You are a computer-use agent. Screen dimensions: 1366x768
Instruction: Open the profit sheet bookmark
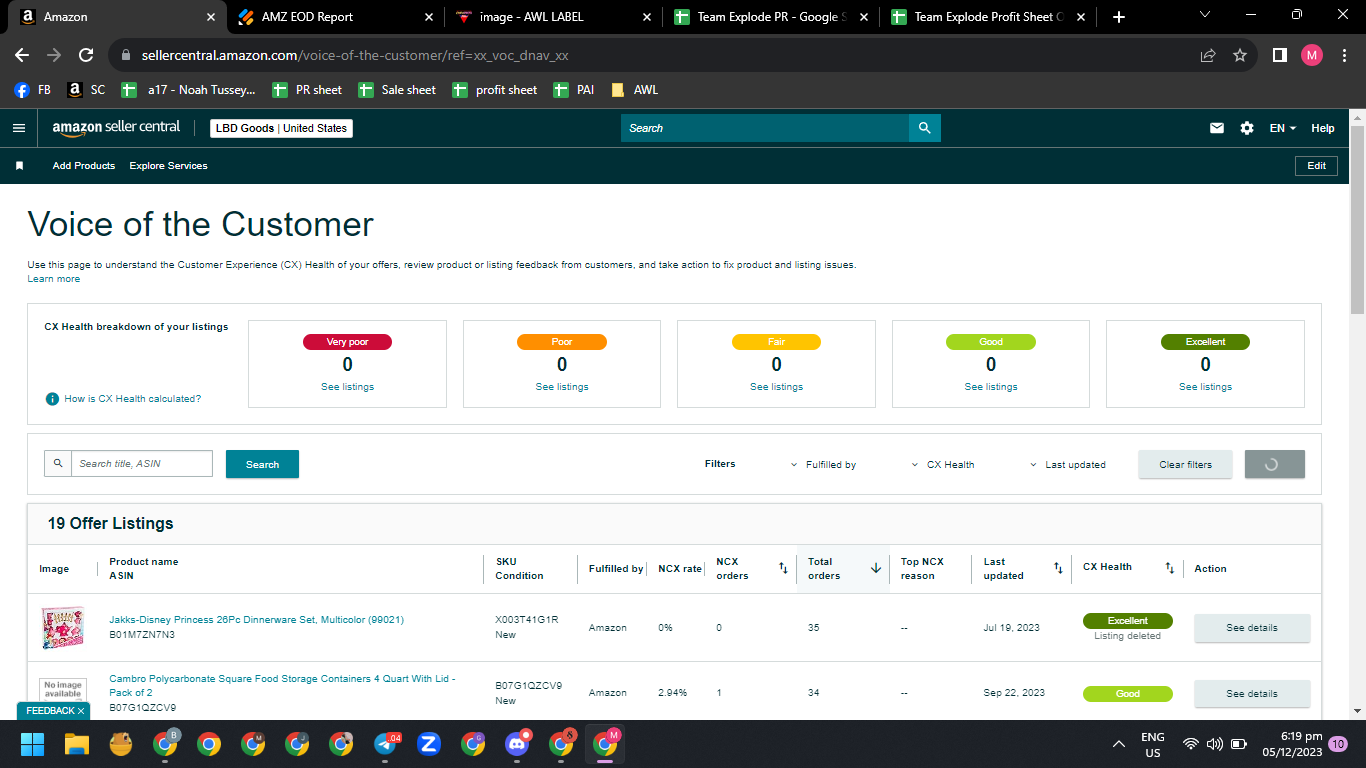click(495, 90)
